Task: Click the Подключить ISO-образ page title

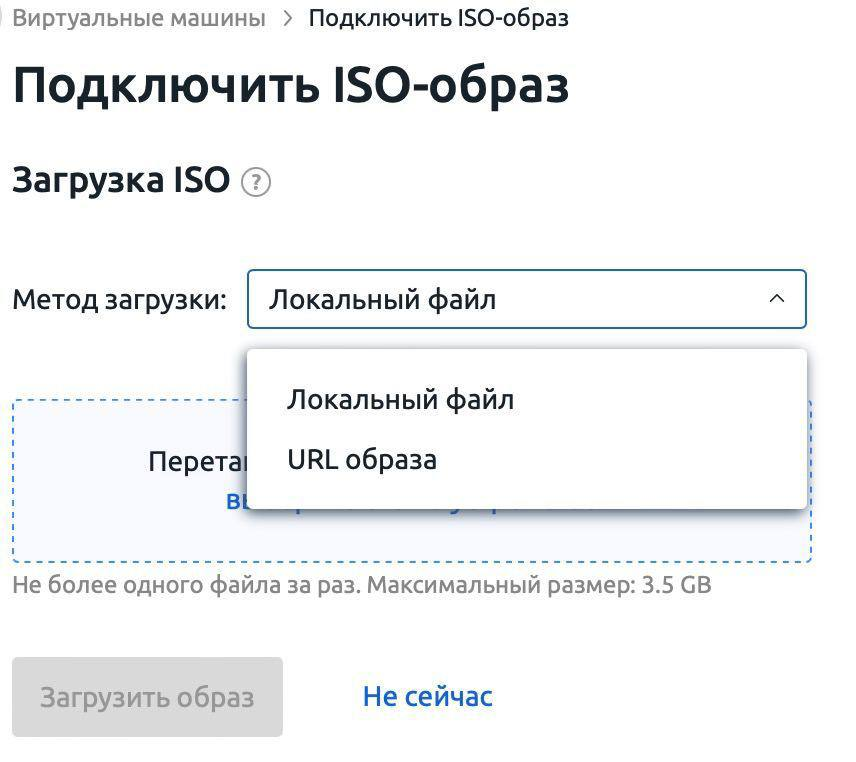Action: click(x=290, y=86)
